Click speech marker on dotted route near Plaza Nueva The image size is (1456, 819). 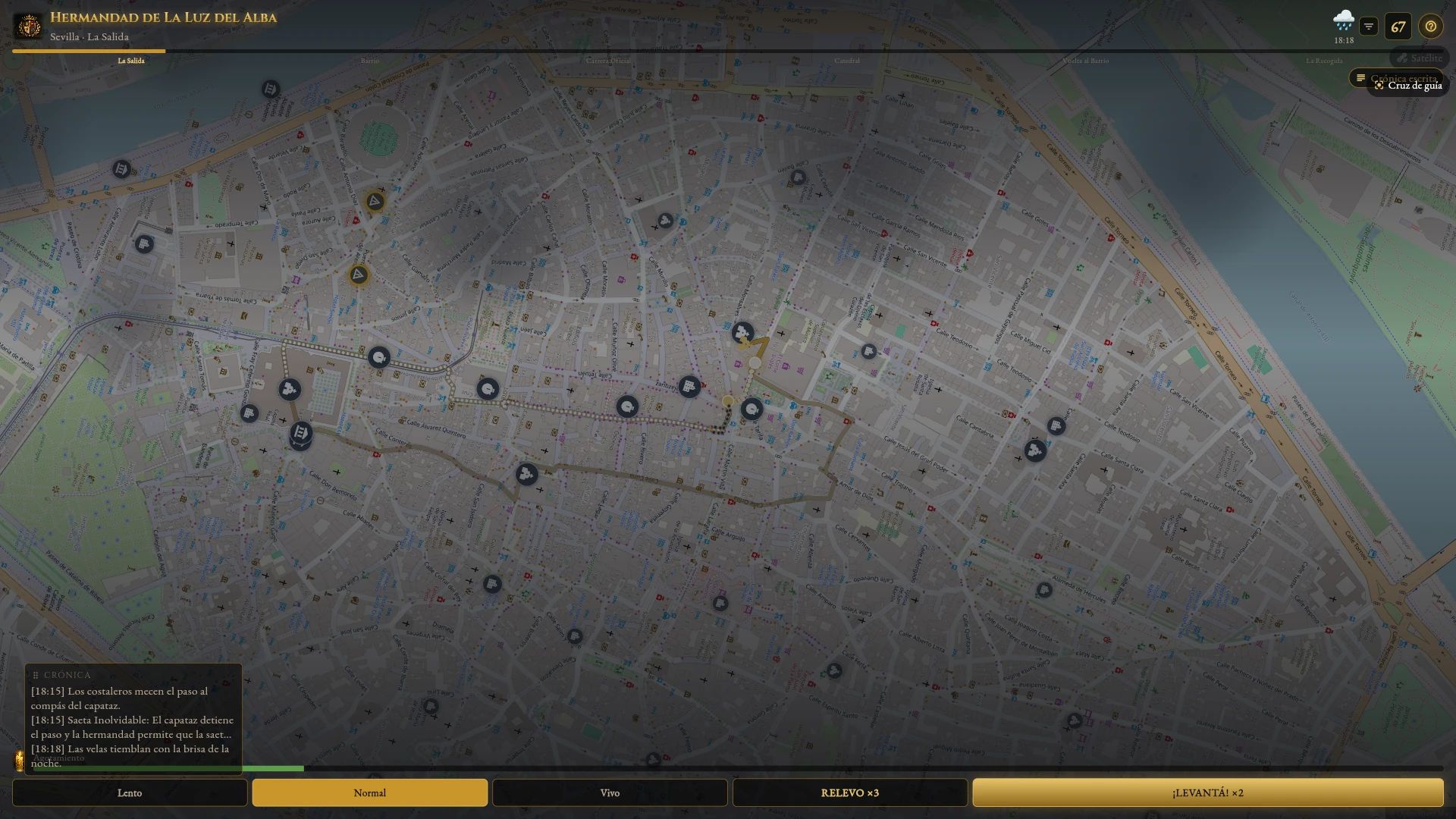click(488, 390)
